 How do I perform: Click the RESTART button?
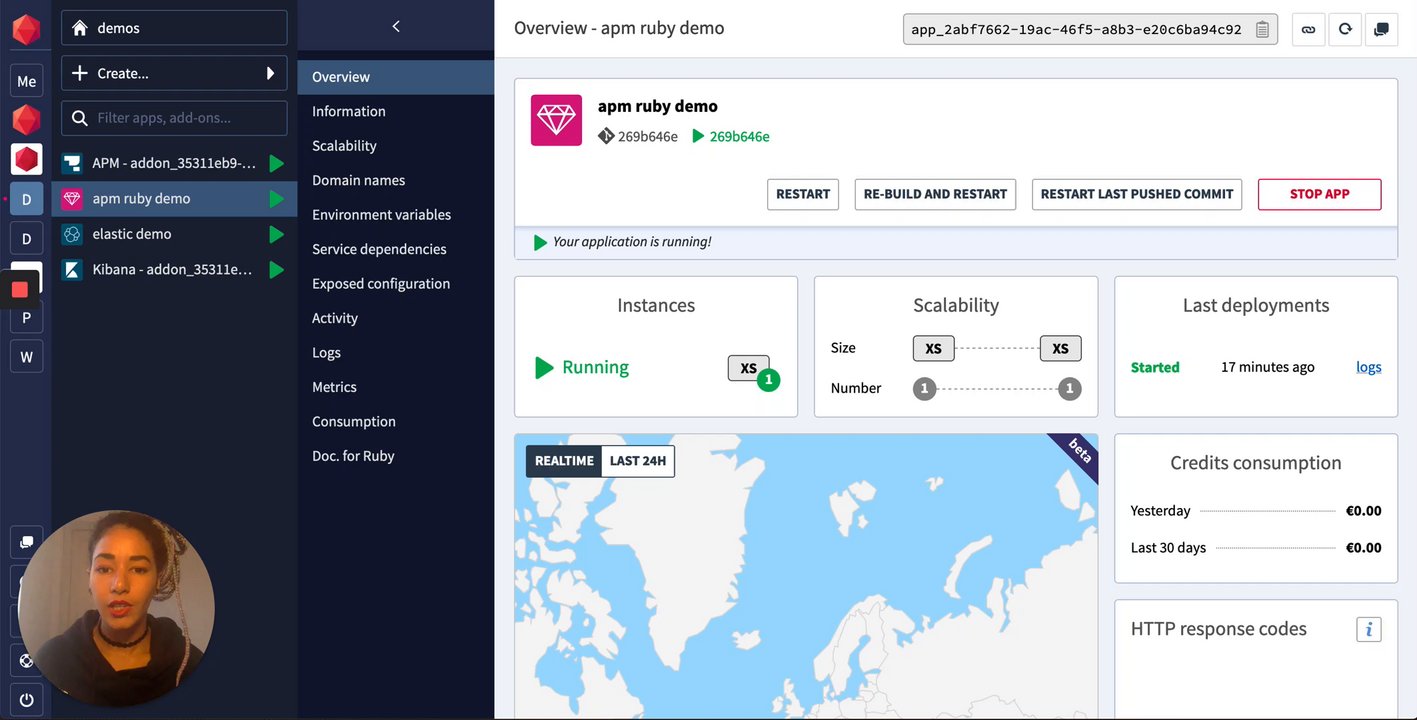(x=803, y=194)
